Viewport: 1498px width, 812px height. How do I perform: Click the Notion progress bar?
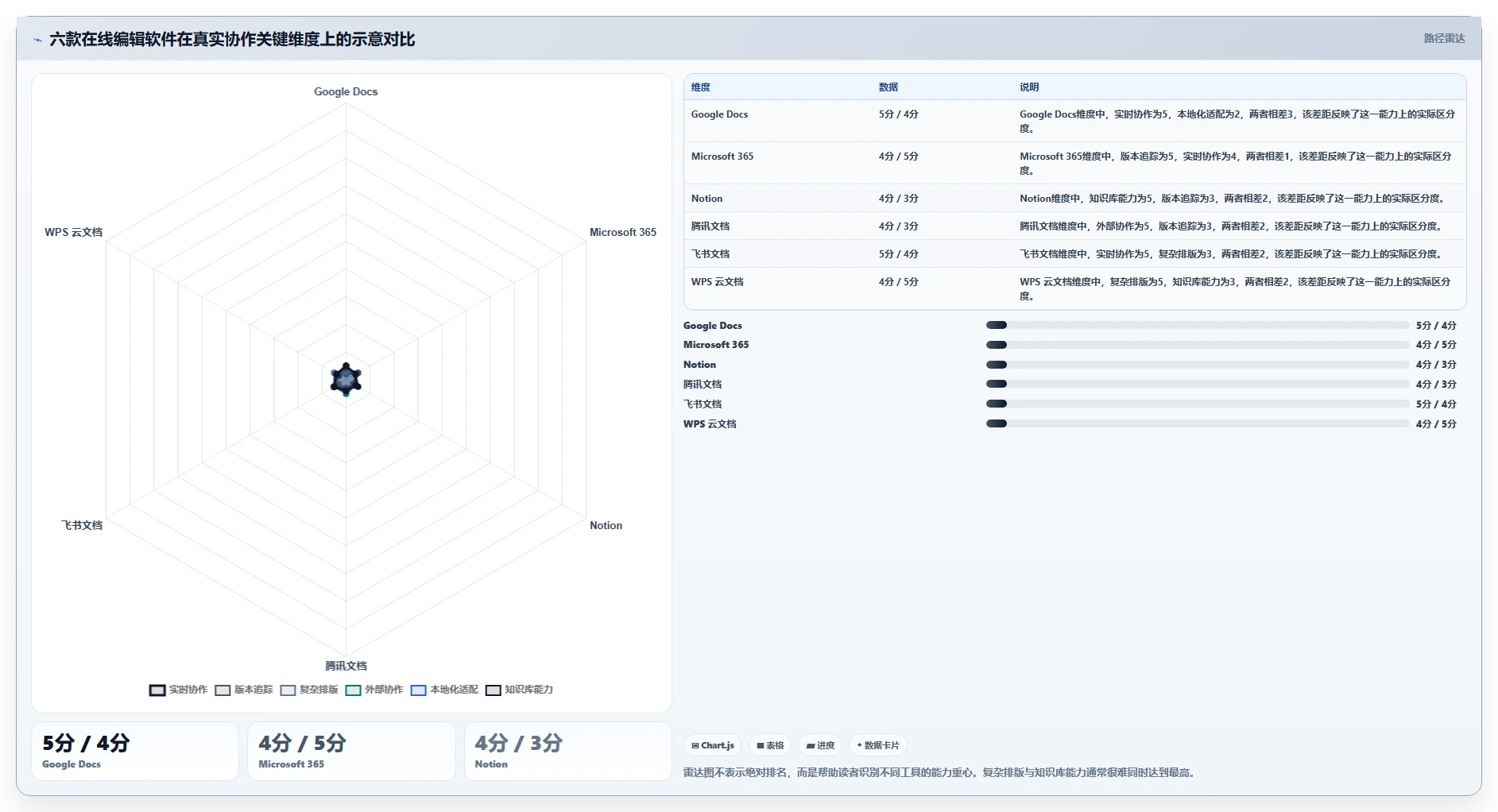pos(1197,365)
